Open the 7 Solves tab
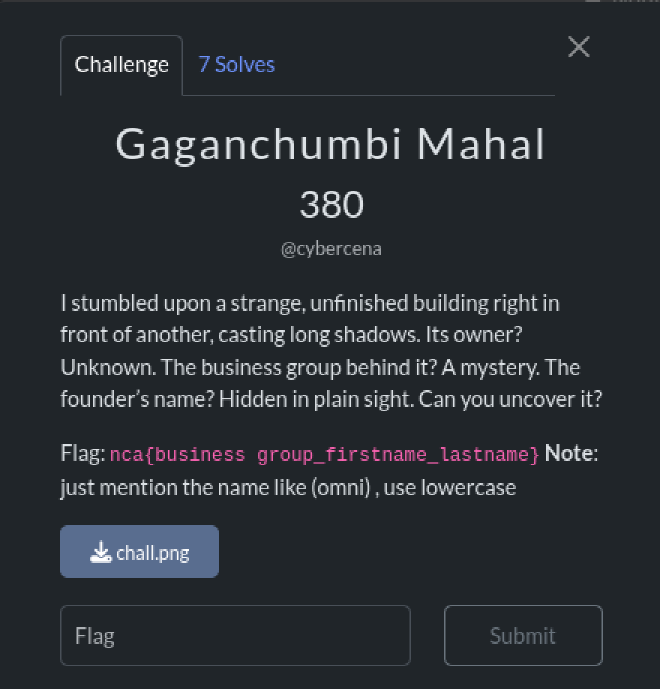The width and height of the screenshot is (660, 689). point(236,65)
